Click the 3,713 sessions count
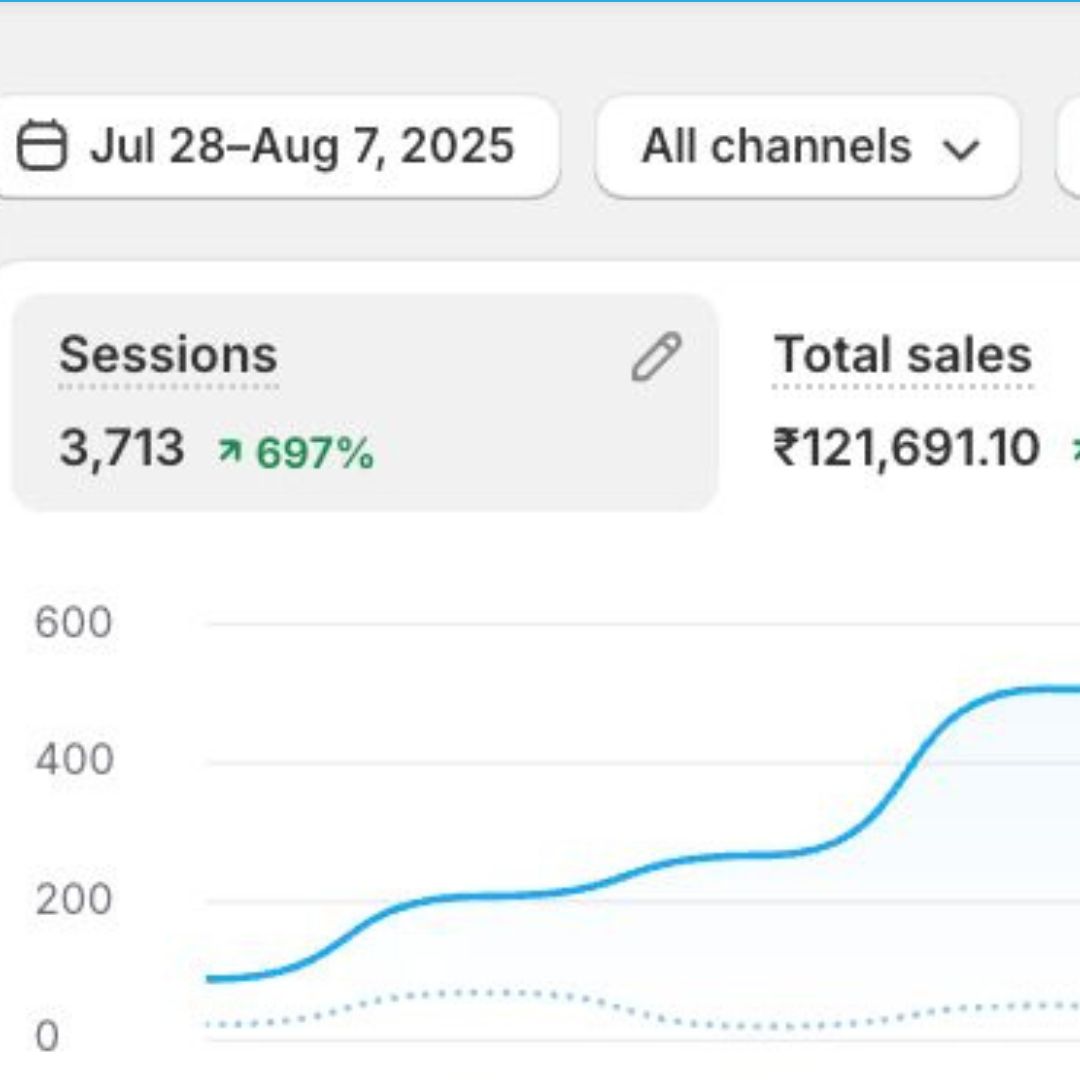 pos(121,448)
